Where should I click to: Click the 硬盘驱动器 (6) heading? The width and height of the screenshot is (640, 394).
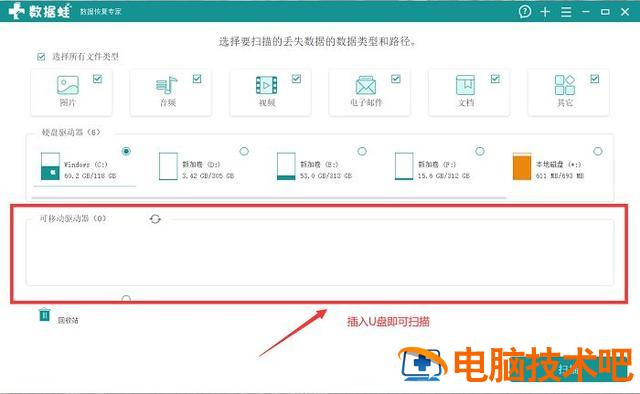71,132
